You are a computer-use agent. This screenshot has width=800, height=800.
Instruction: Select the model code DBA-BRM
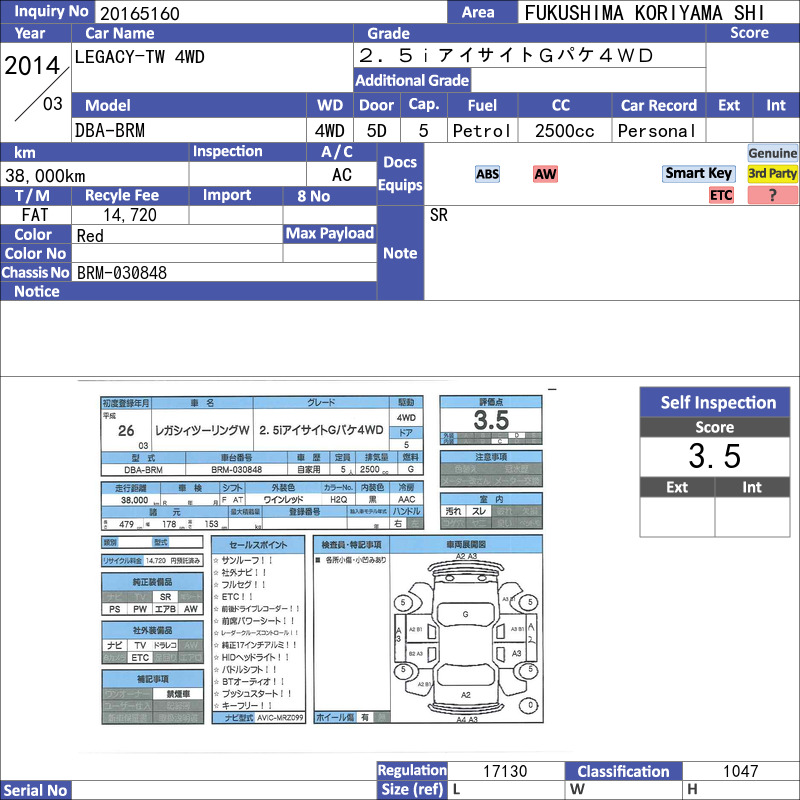tap(110, 131)
